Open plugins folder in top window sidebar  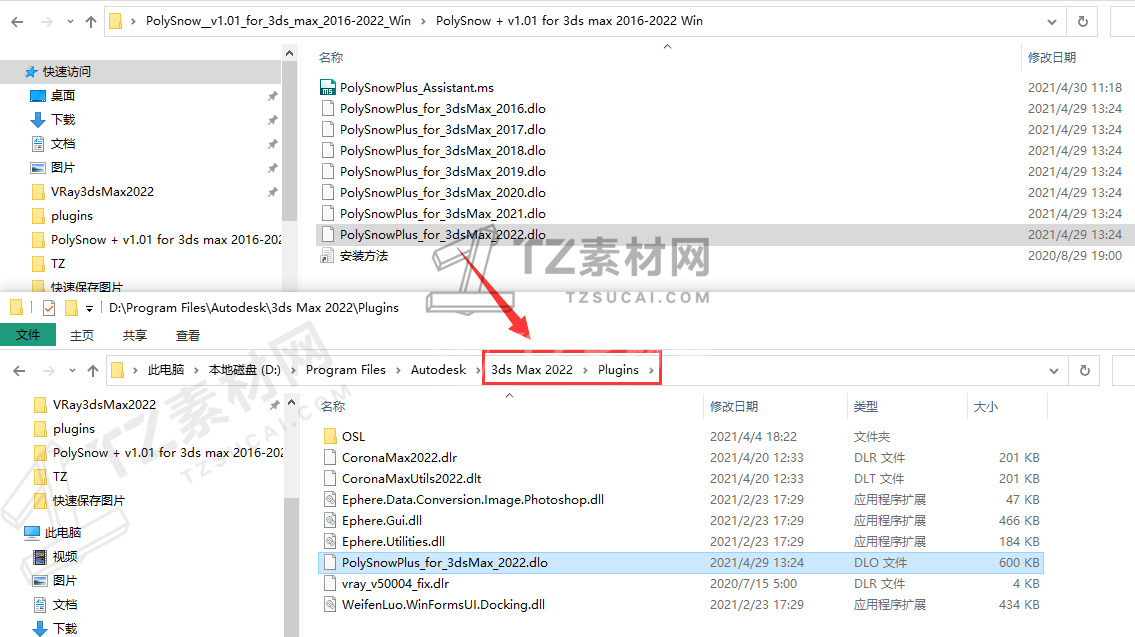(72, 216)
